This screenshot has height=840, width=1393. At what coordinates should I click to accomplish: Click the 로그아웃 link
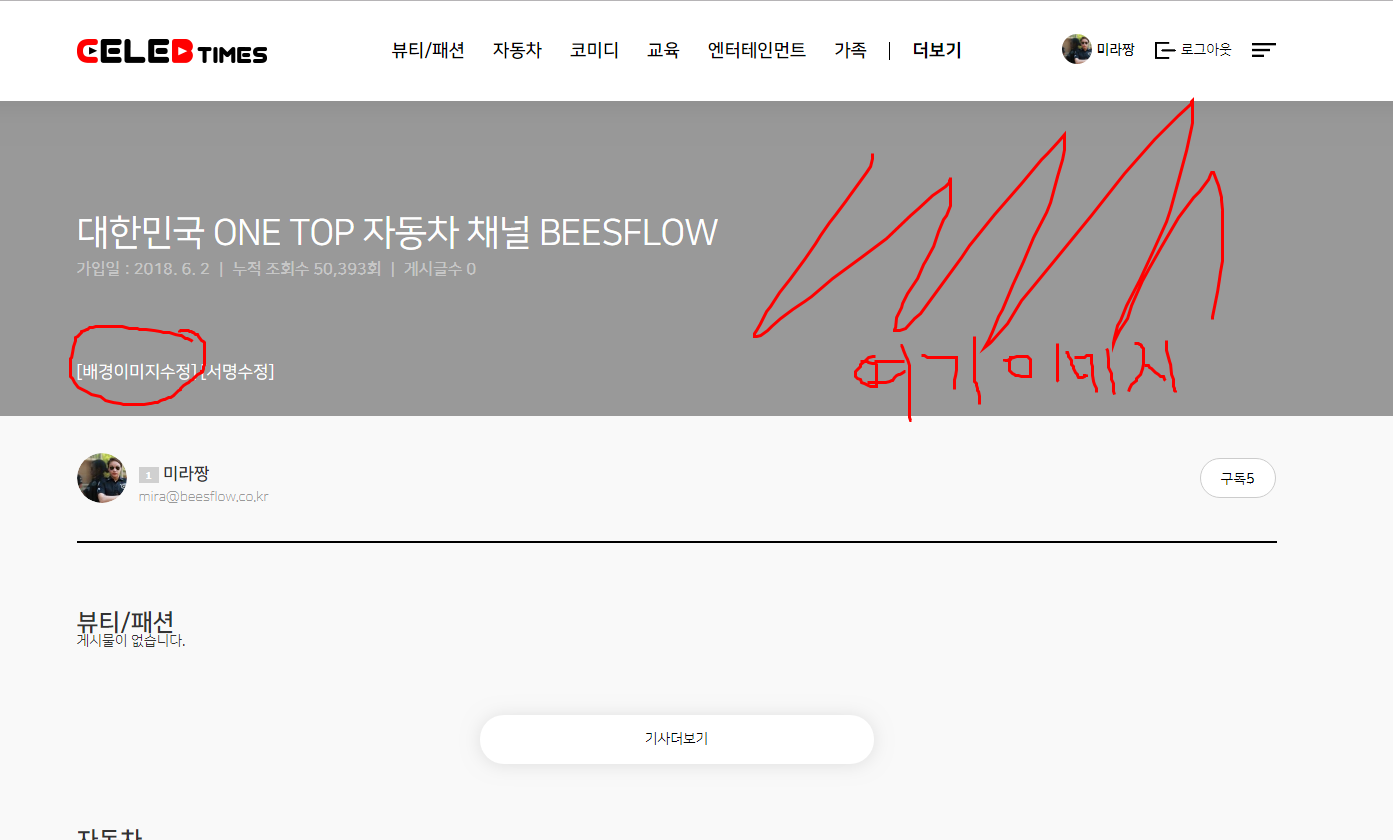point(1206,50)
